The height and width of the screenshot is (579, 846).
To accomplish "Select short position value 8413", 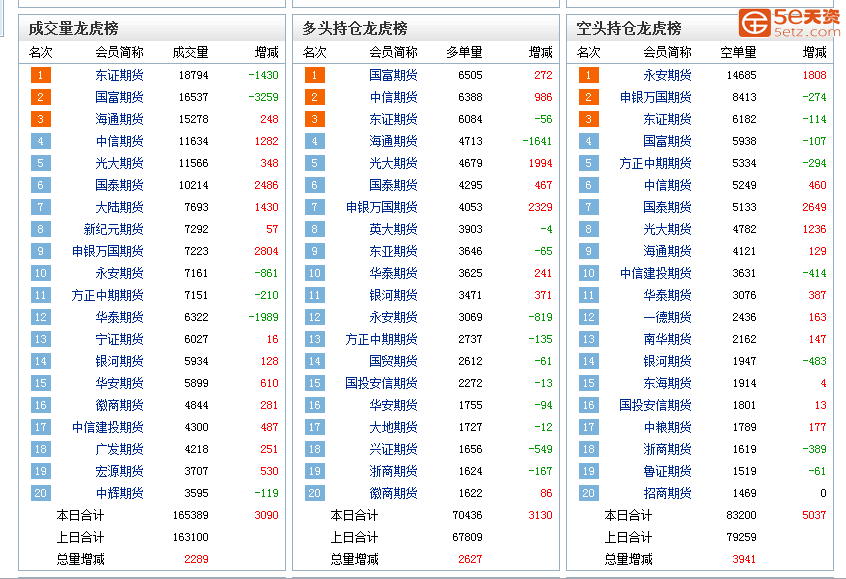I will [745, 97].
